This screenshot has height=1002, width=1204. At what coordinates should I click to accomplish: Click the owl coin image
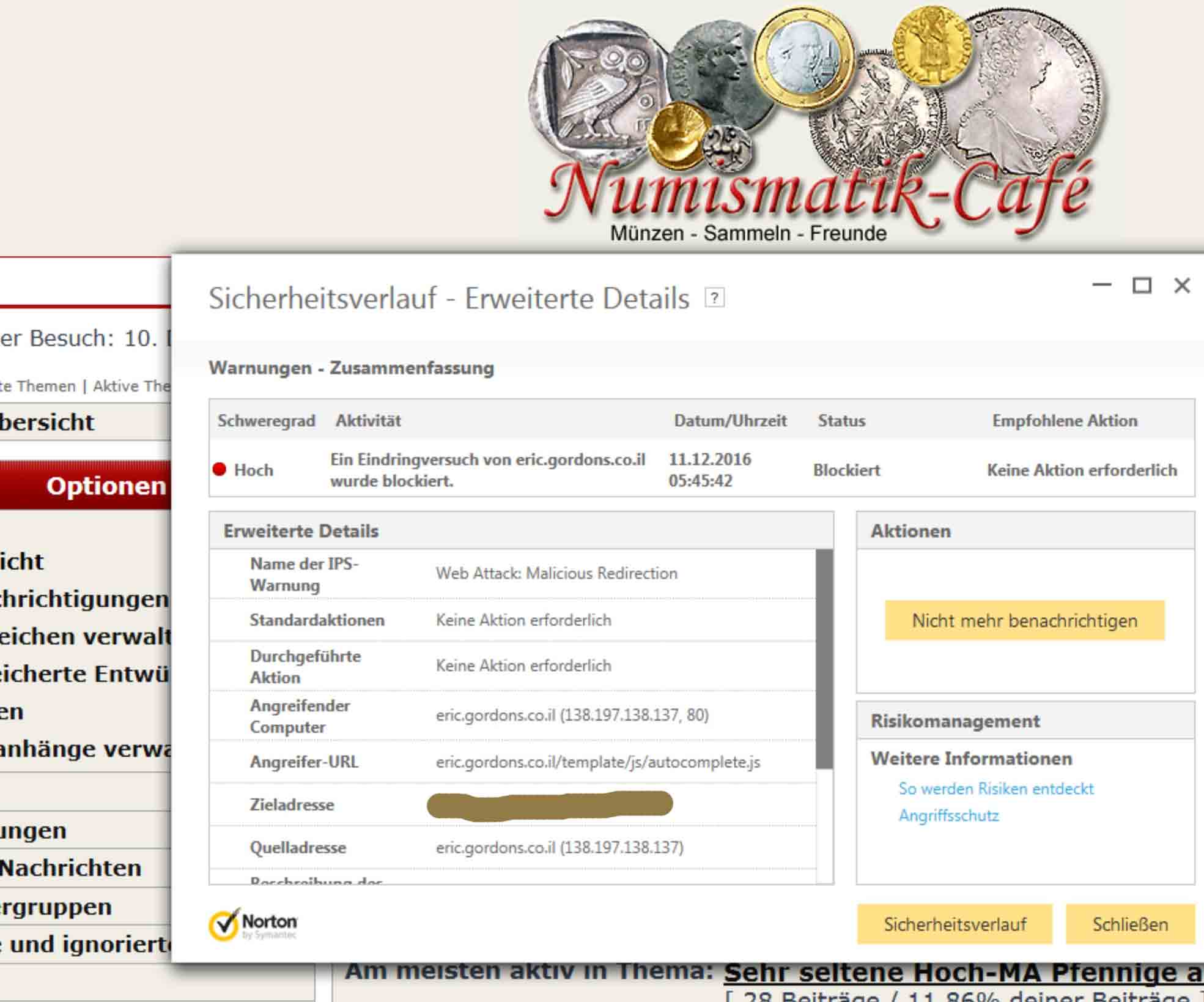(x=598, y=92)
